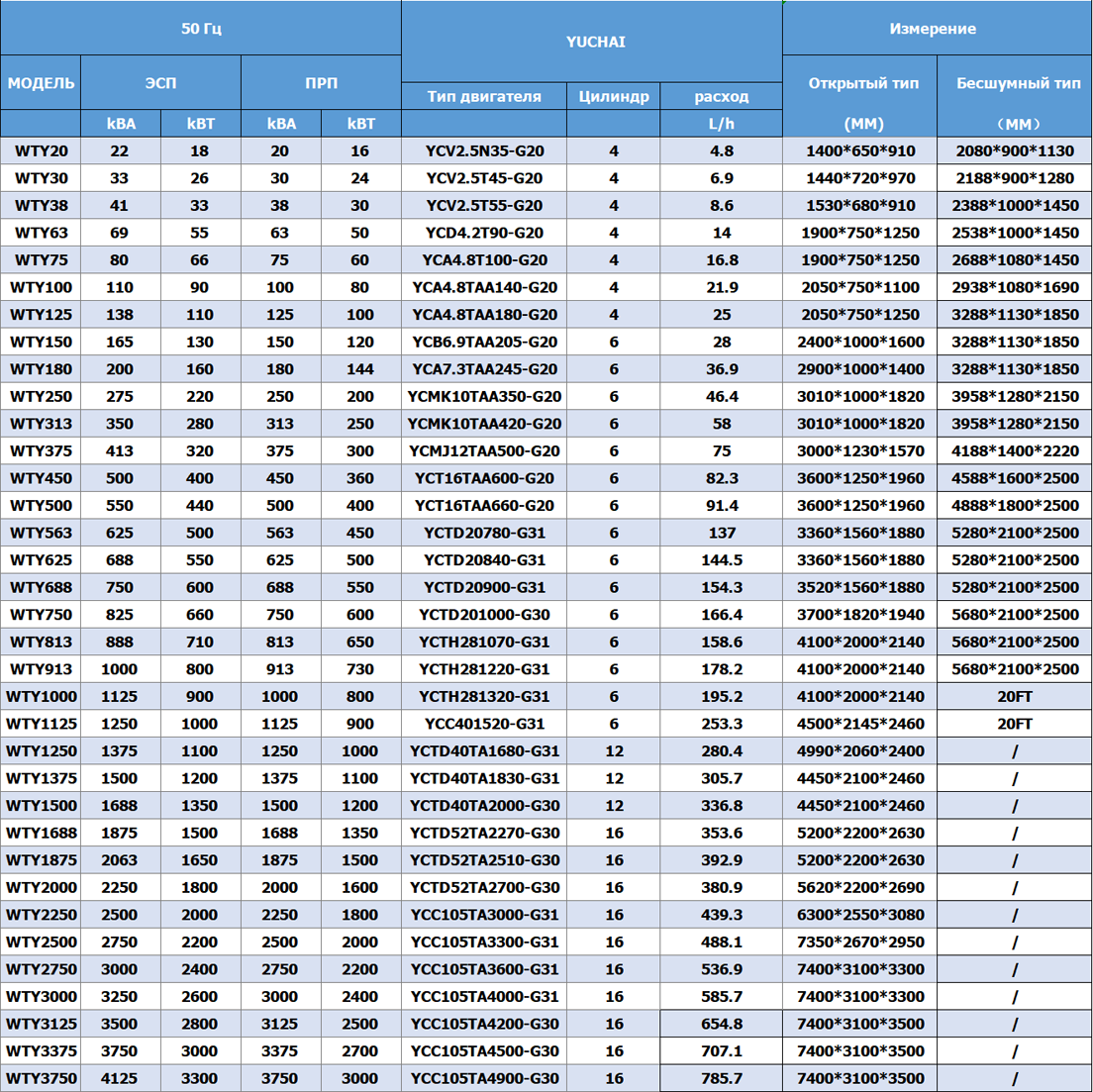Click open type size 4990*2060*2400
Screen dimensions: 1093x1092
click(x=860, y=750)
